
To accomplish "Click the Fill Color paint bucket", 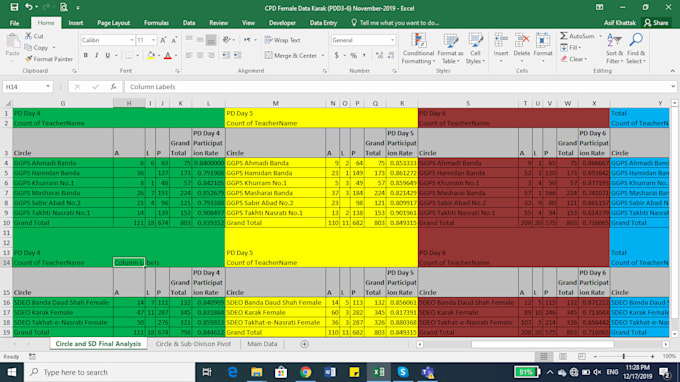I will coord(150,56).
